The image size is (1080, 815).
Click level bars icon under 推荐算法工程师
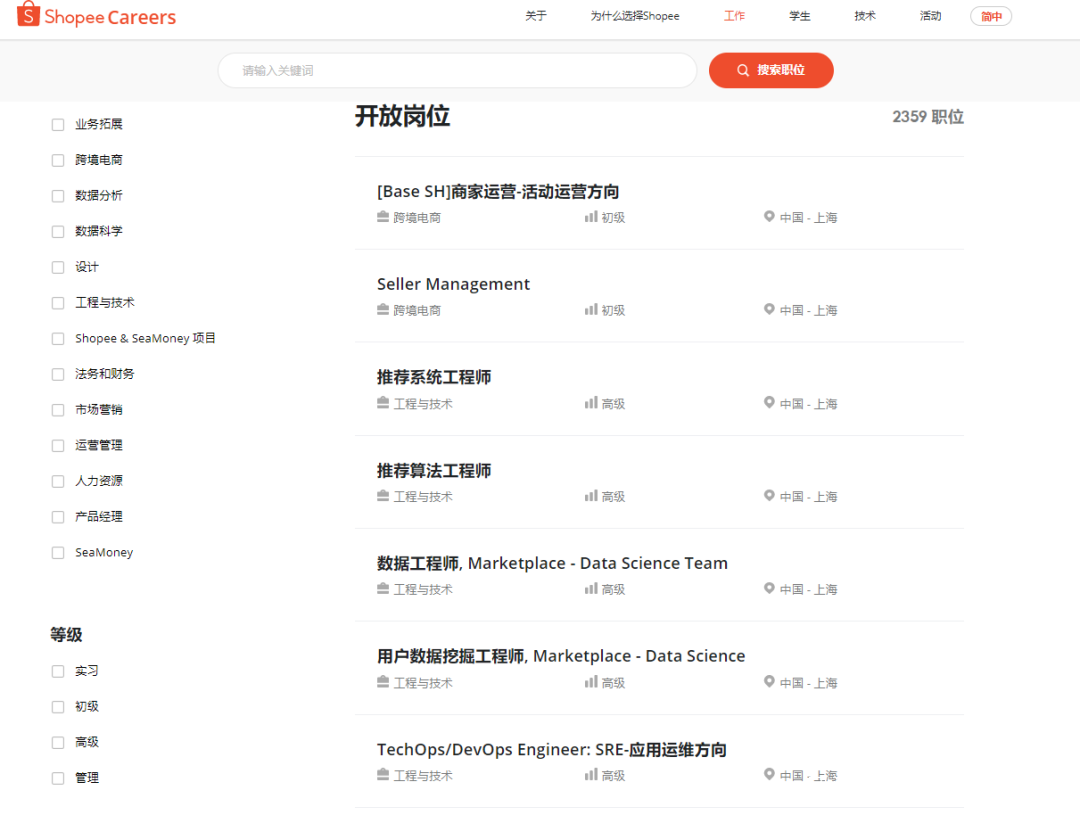click(x=591, y=496)
